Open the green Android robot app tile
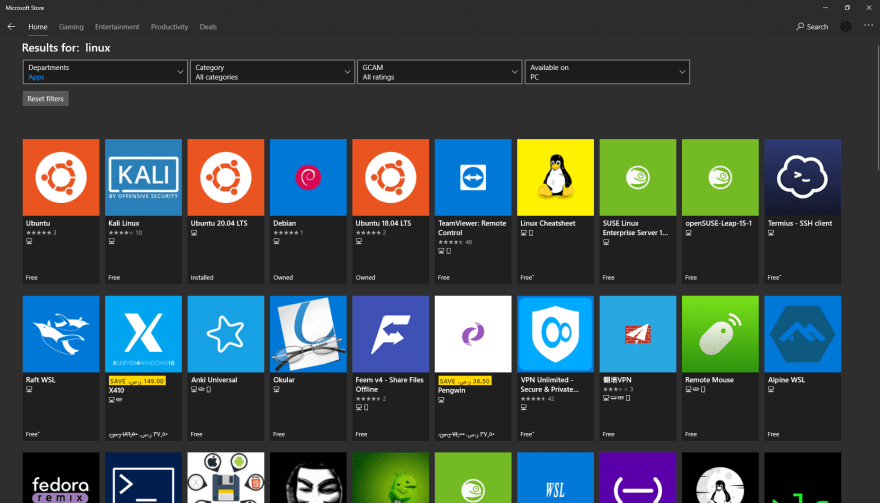Screen dimensions: 880x503 tap(391, 478)
